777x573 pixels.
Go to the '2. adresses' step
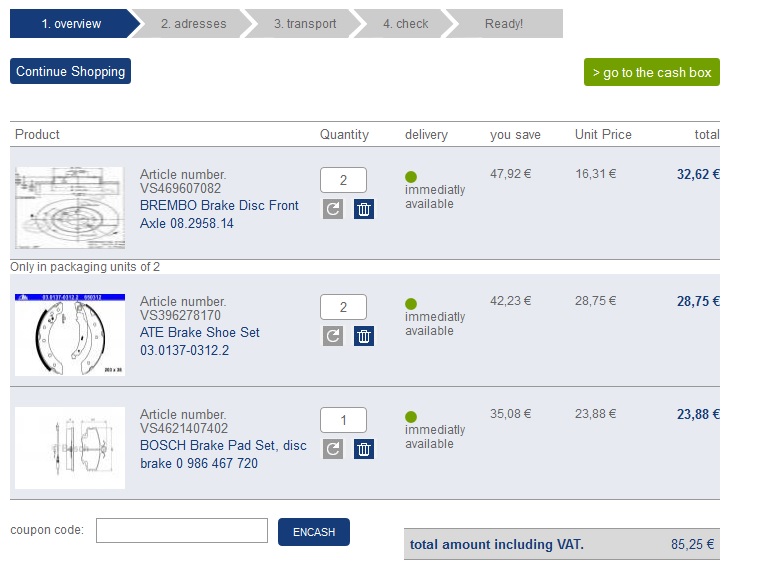click(x=193, y=23)
